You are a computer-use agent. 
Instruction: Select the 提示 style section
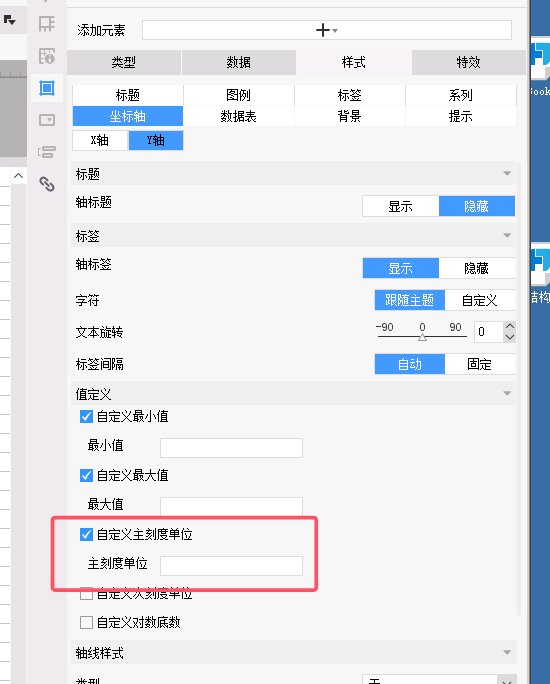tap(461, 116)
